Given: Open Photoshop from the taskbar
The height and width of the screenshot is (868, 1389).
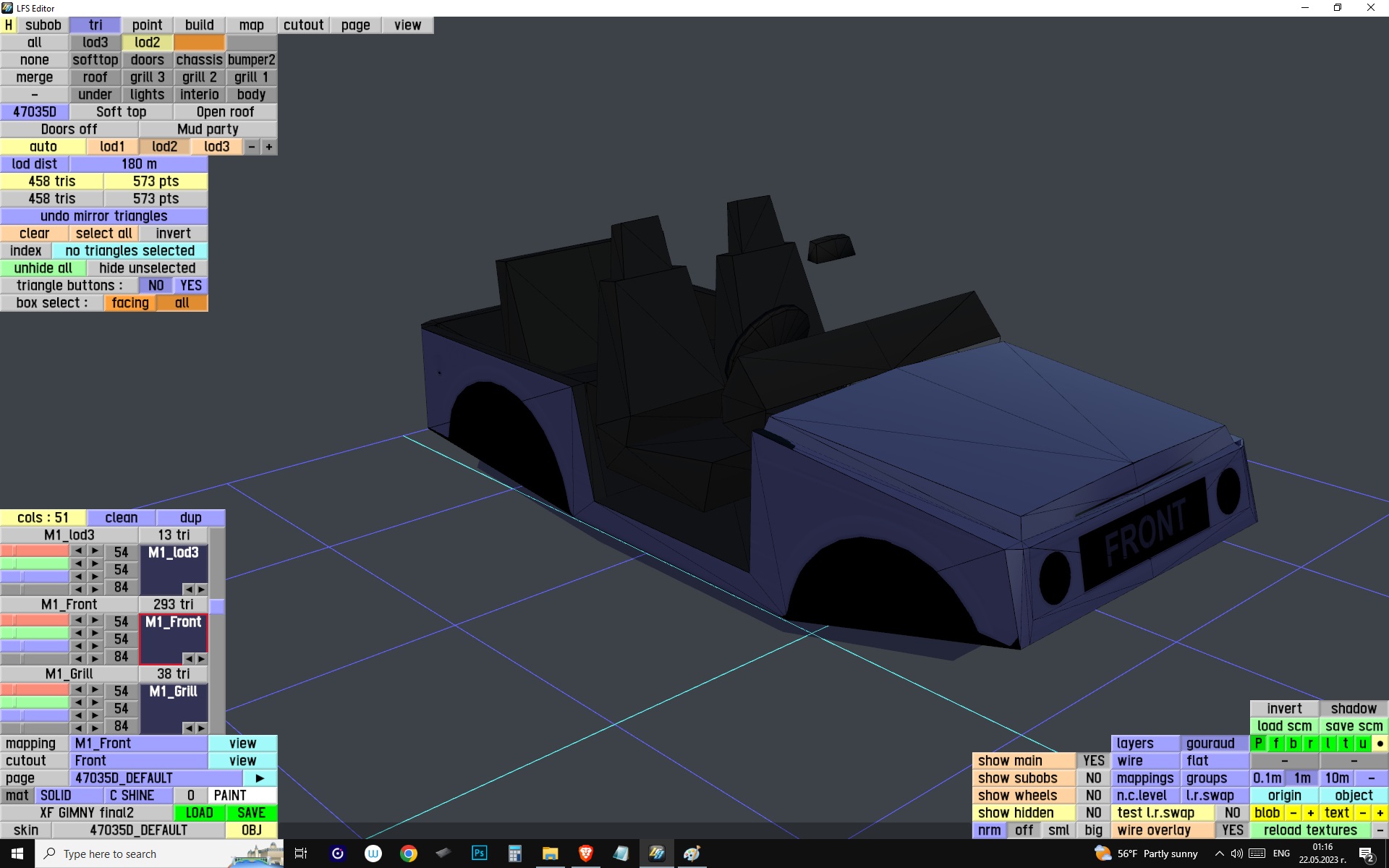Looking at the screenshot, I should (479, 854).
